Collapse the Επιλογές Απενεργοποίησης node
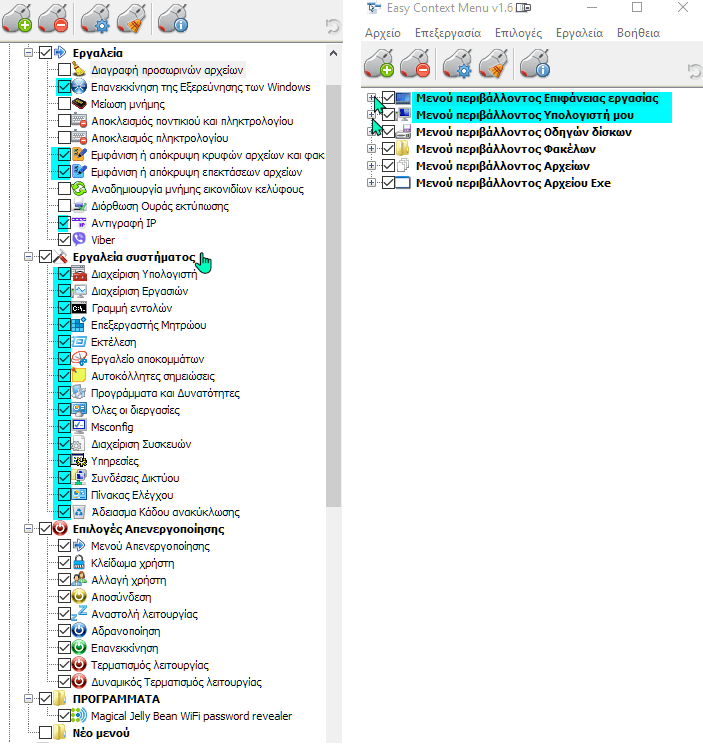This screenshot has height=748, width=703. 29,529
